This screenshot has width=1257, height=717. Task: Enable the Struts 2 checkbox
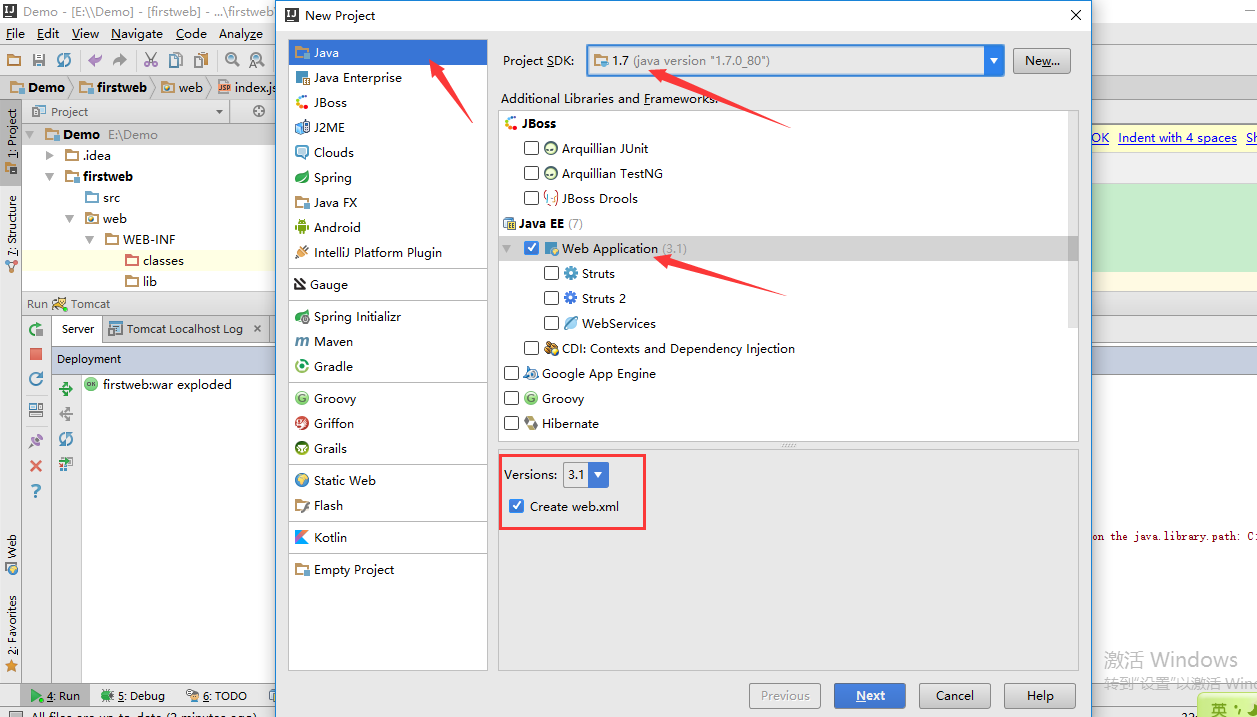point(551,298)
